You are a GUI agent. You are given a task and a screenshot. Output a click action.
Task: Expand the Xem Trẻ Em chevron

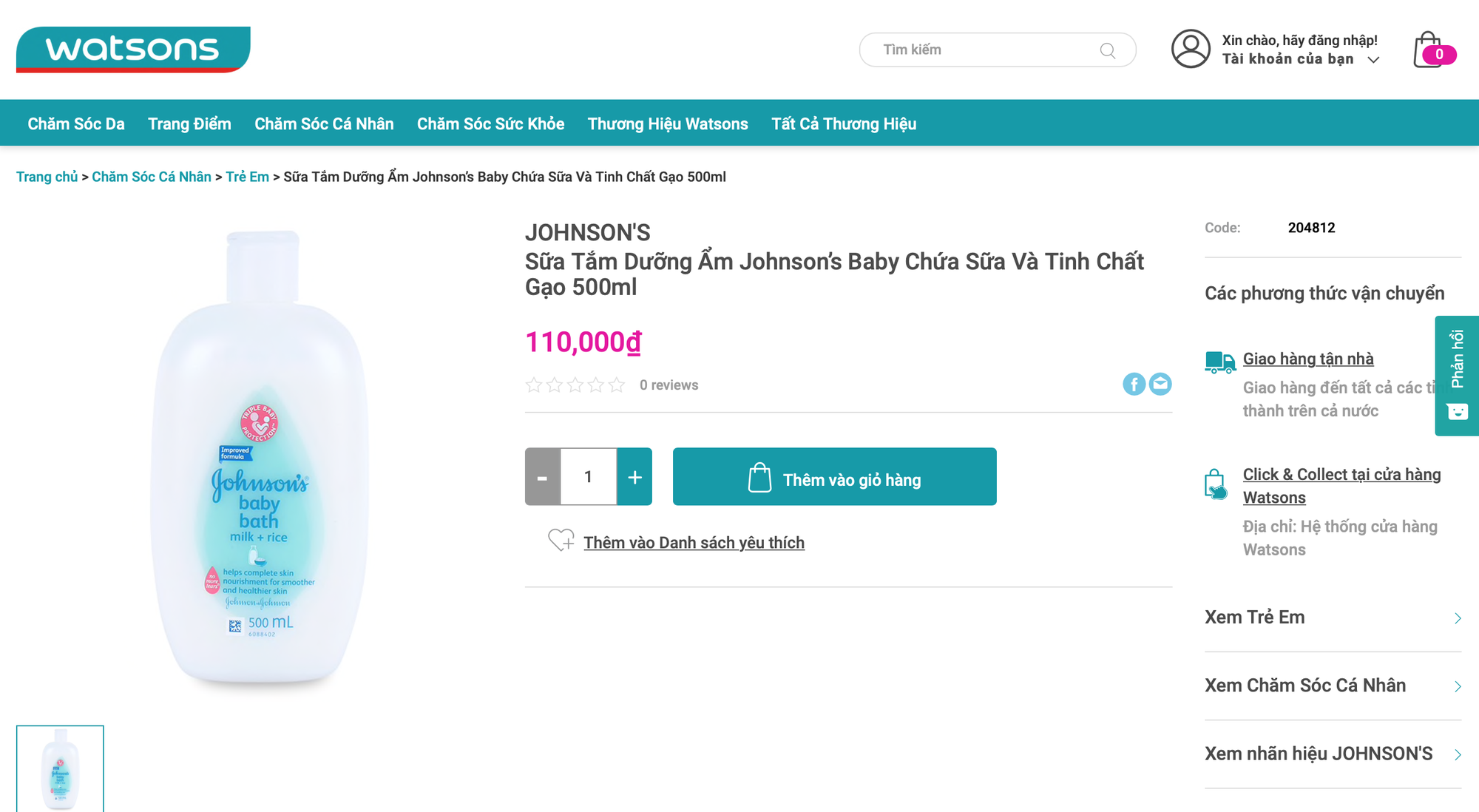1458,618
